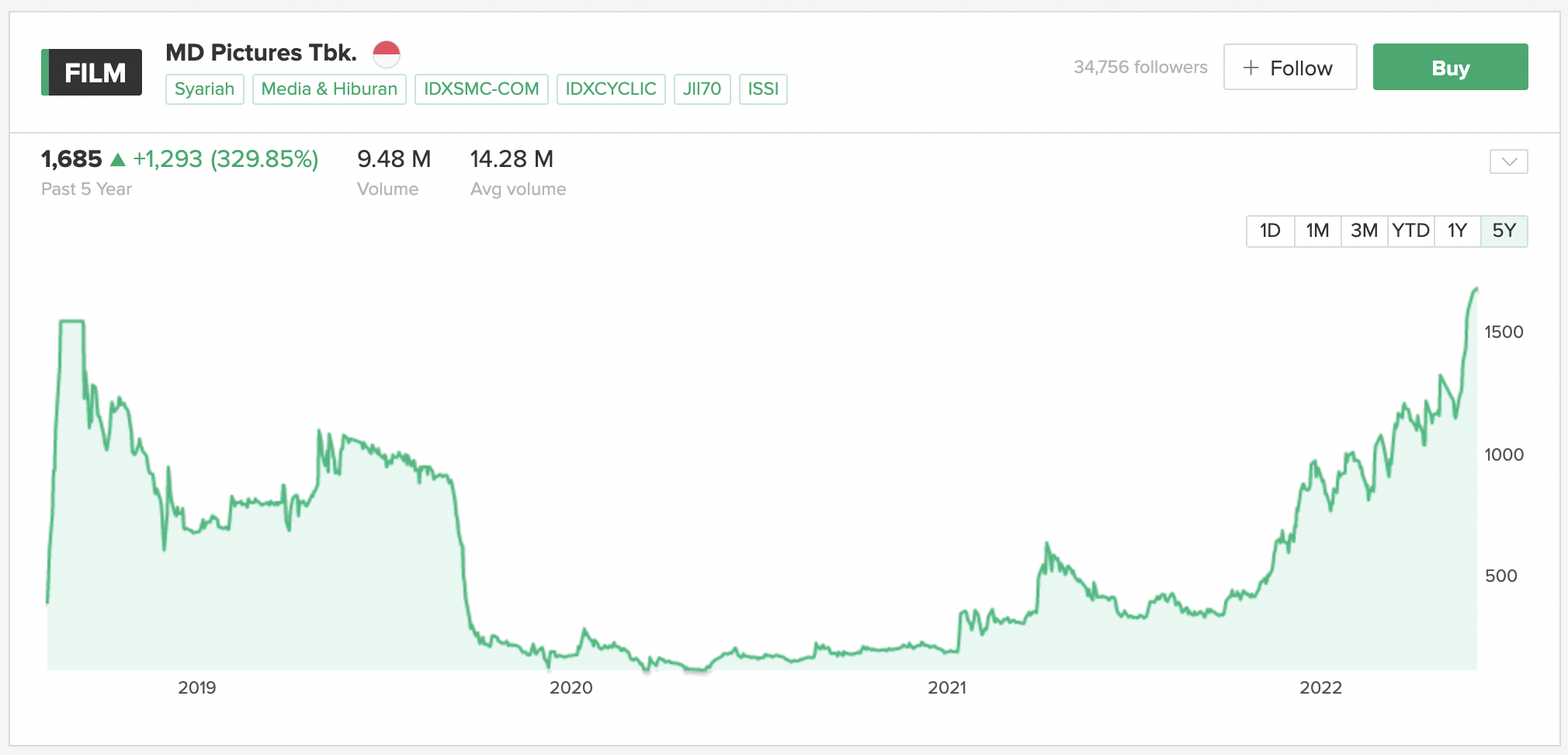The width and height of the screenshot is (1568, 755).
Task: Click the 500 y-axis price label
Action: coord(1500,576)
